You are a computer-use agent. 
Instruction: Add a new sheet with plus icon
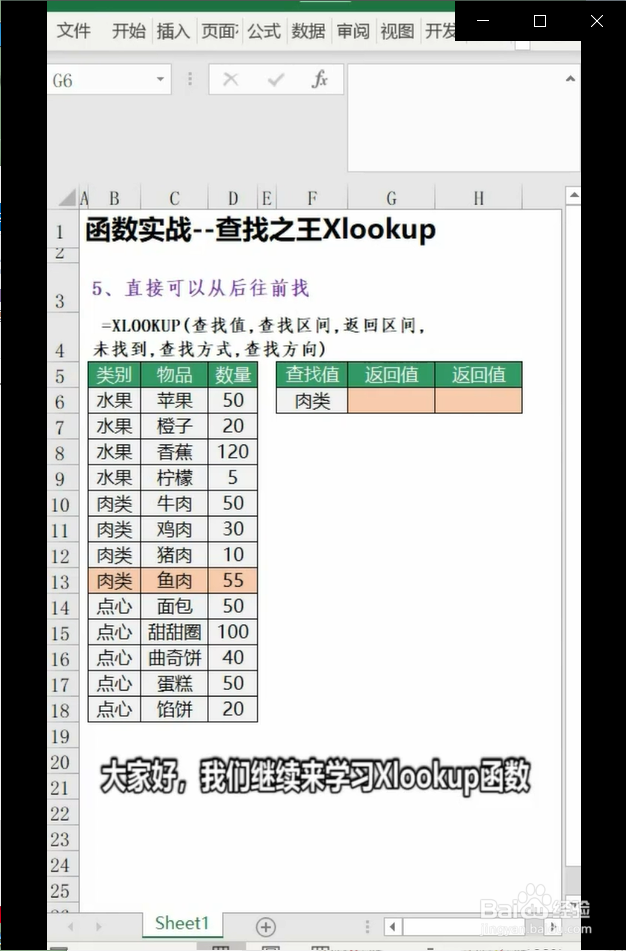tap(266, 927)
